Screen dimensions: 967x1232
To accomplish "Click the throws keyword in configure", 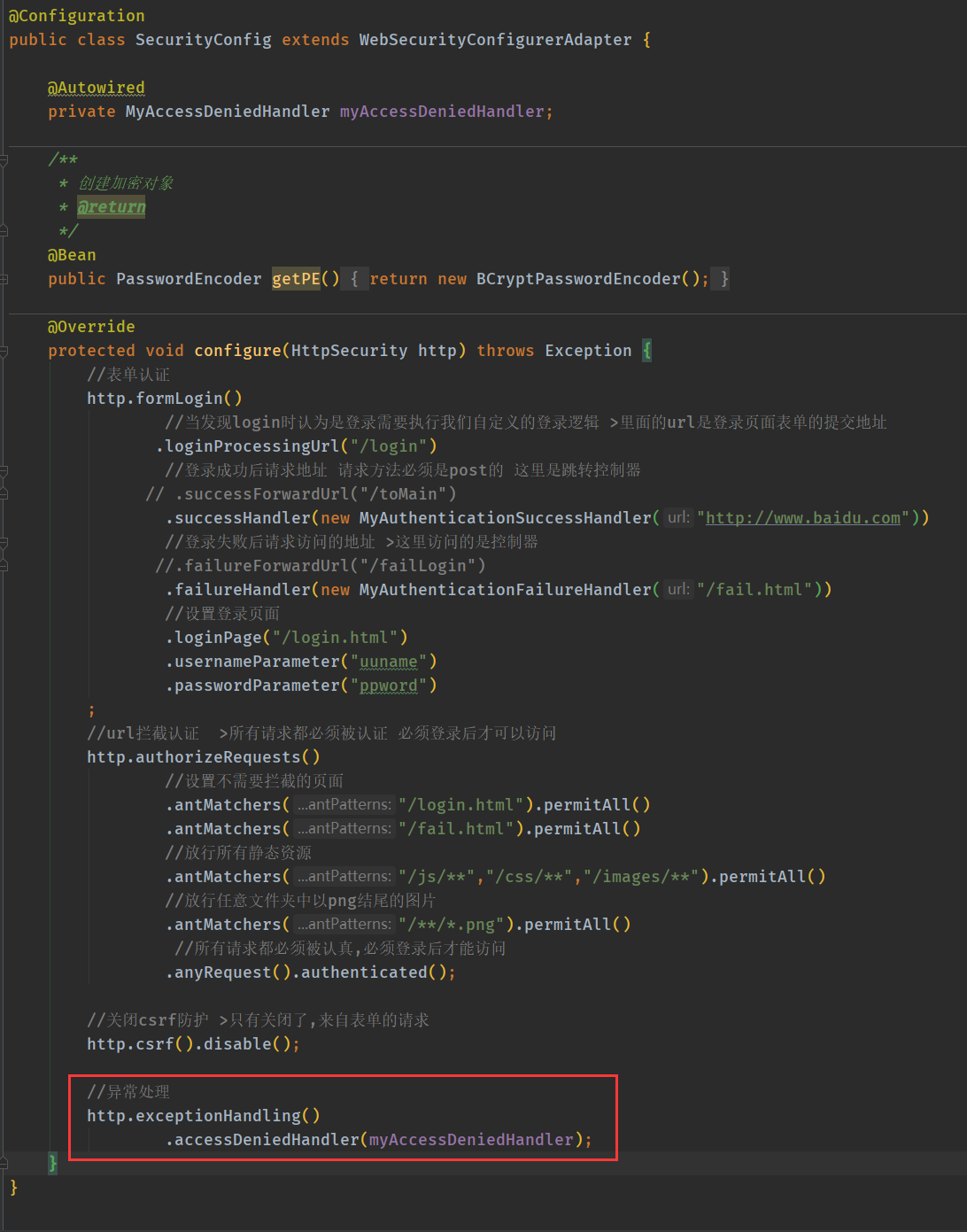I will (x=506, y=351).
